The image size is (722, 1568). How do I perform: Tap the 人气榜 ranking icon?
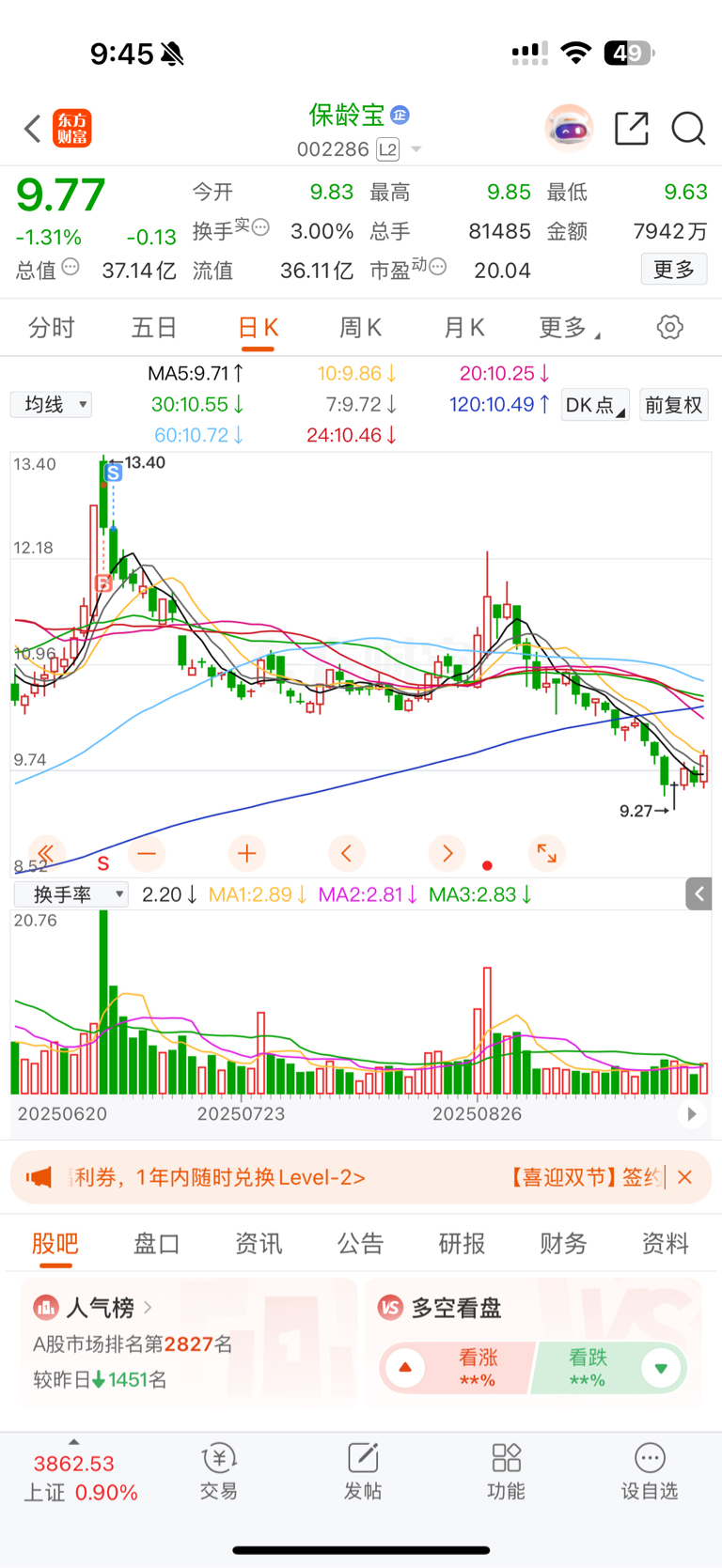coord(46,1307)
